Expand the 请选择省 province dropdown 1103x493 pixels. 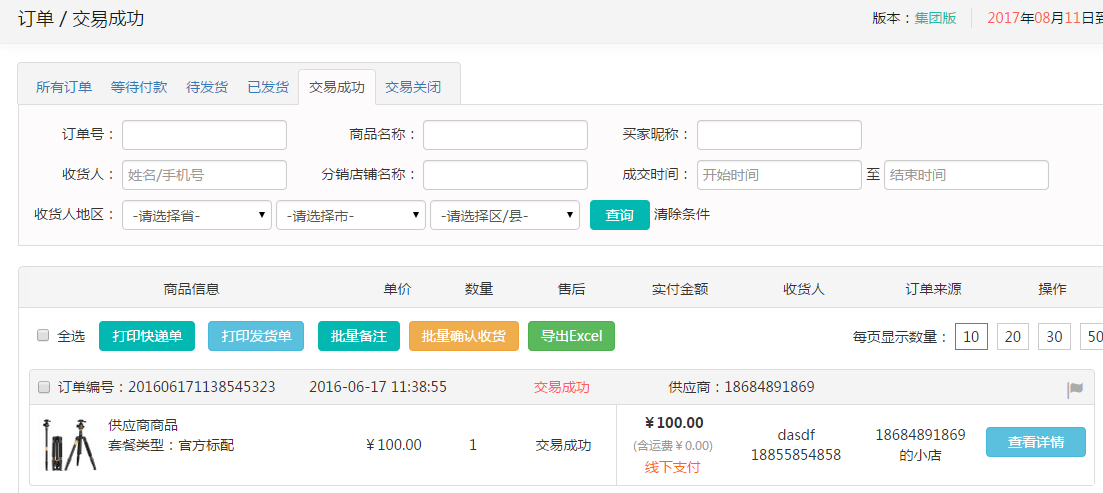tap(197, 215)
